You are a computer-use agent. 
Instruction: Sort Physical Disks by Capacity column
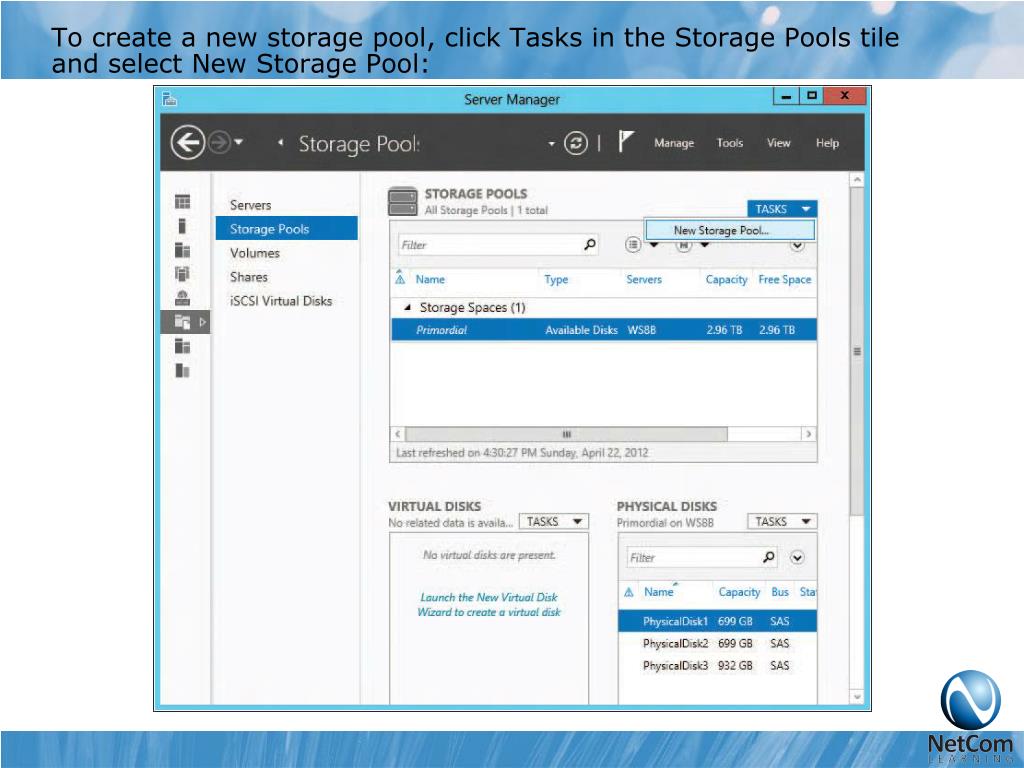click(x=739, y=592)
